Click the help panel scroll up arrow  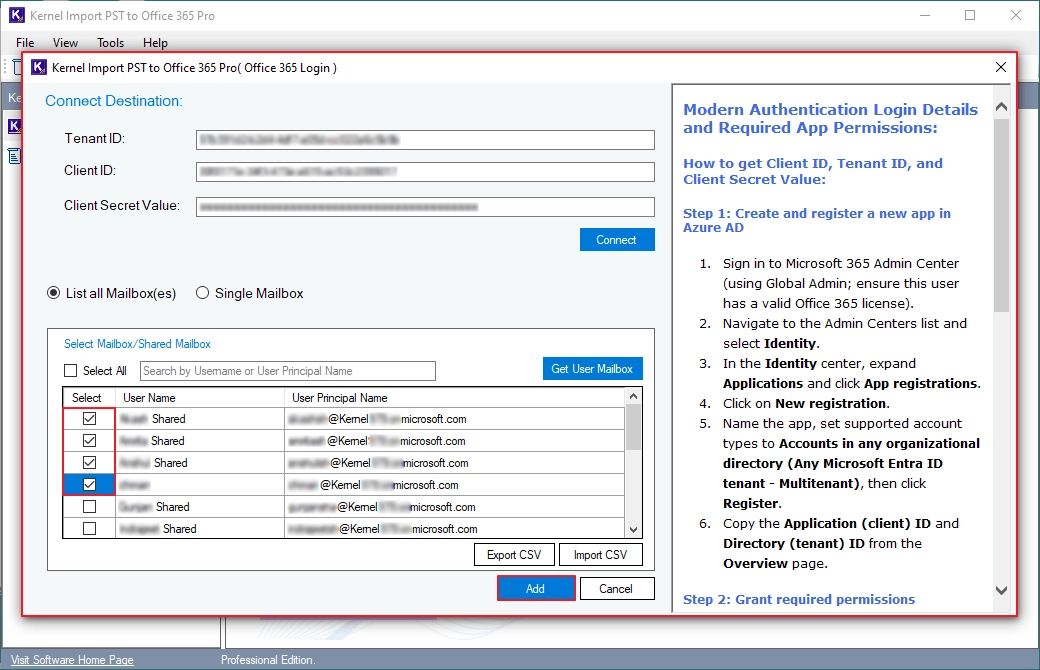pos(1002,106)
